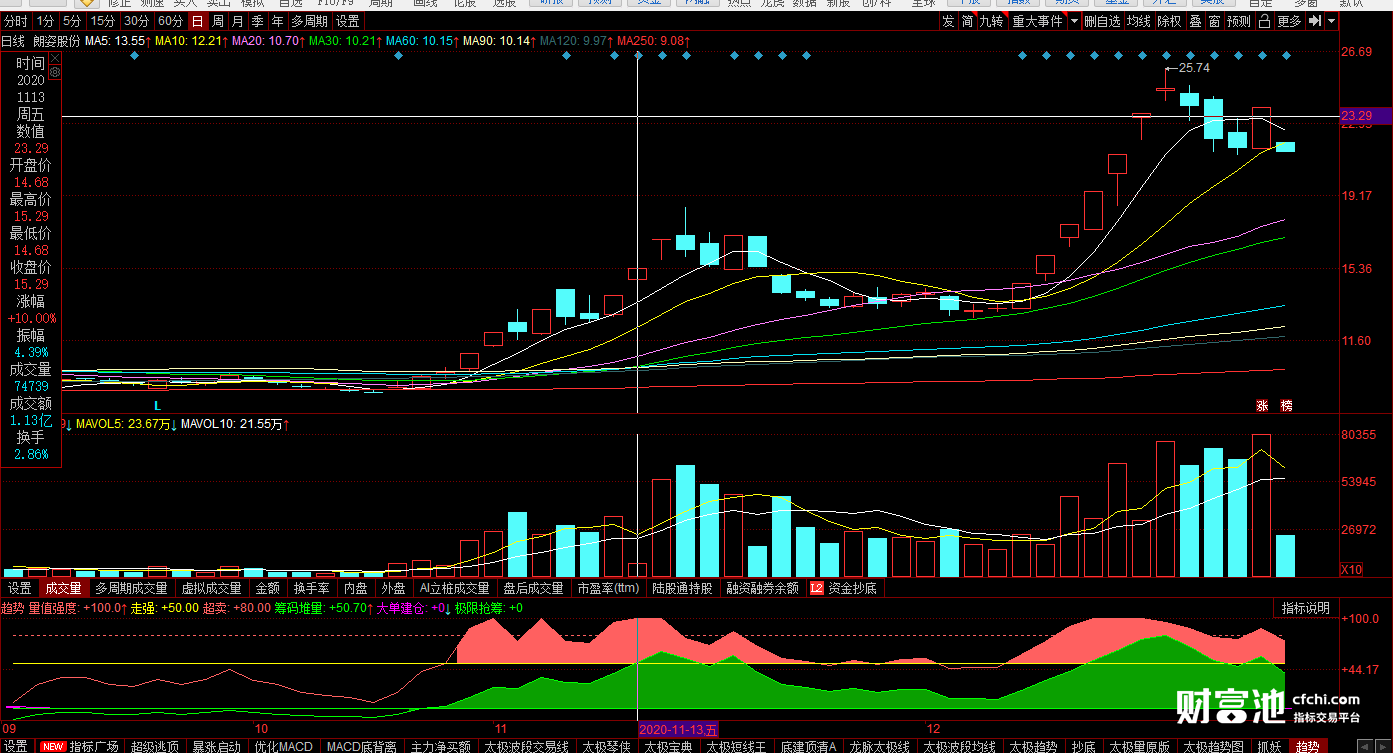Click the lock icon in chart toolbar

1264,21
